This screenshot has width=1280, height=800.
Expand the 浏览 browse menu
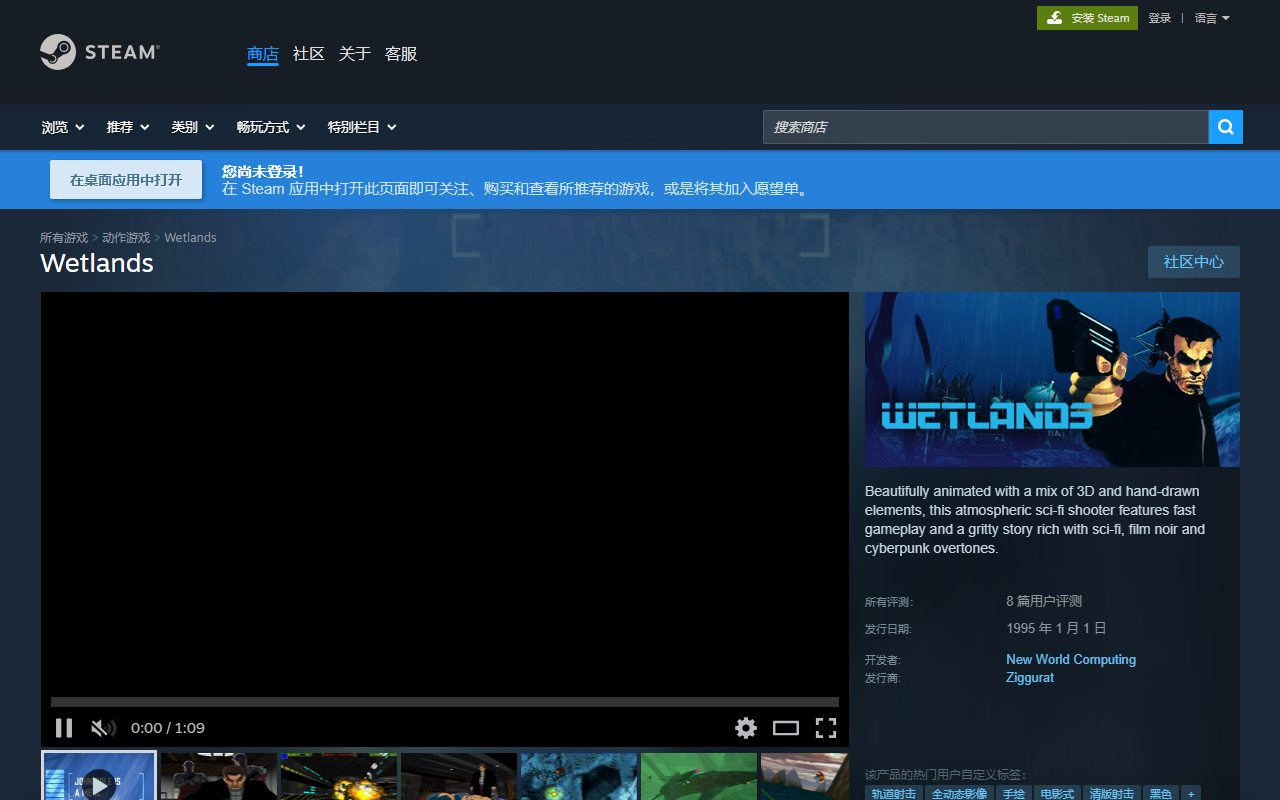click(63, 127)
